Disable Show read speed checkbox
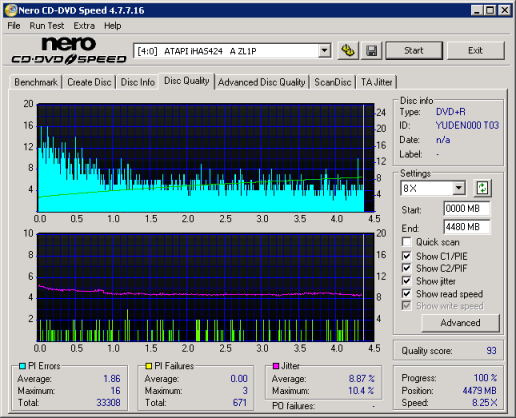Viewport: 516px width, 418px height. 406,294
